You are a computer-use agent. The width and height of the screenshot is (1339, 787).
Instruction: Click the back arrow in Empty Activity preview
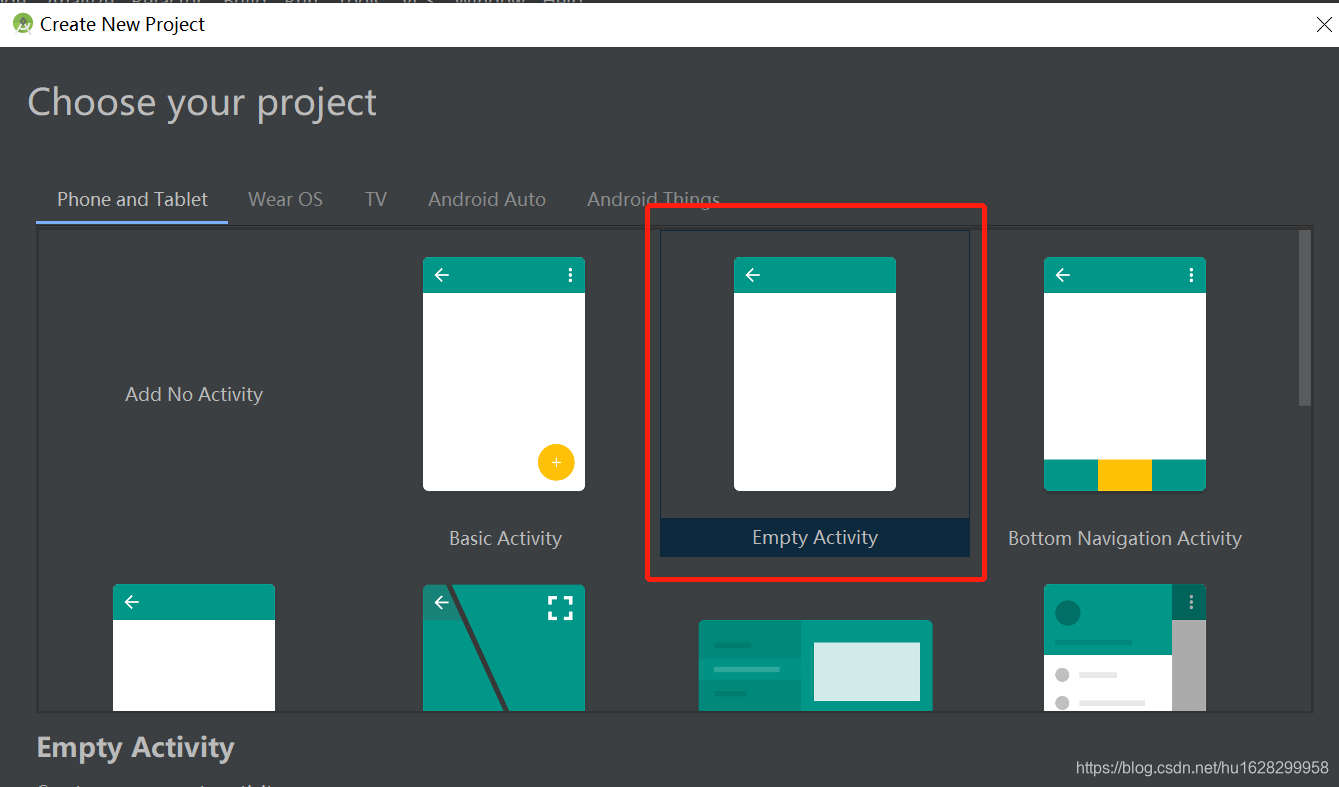(x=753, y=275)
